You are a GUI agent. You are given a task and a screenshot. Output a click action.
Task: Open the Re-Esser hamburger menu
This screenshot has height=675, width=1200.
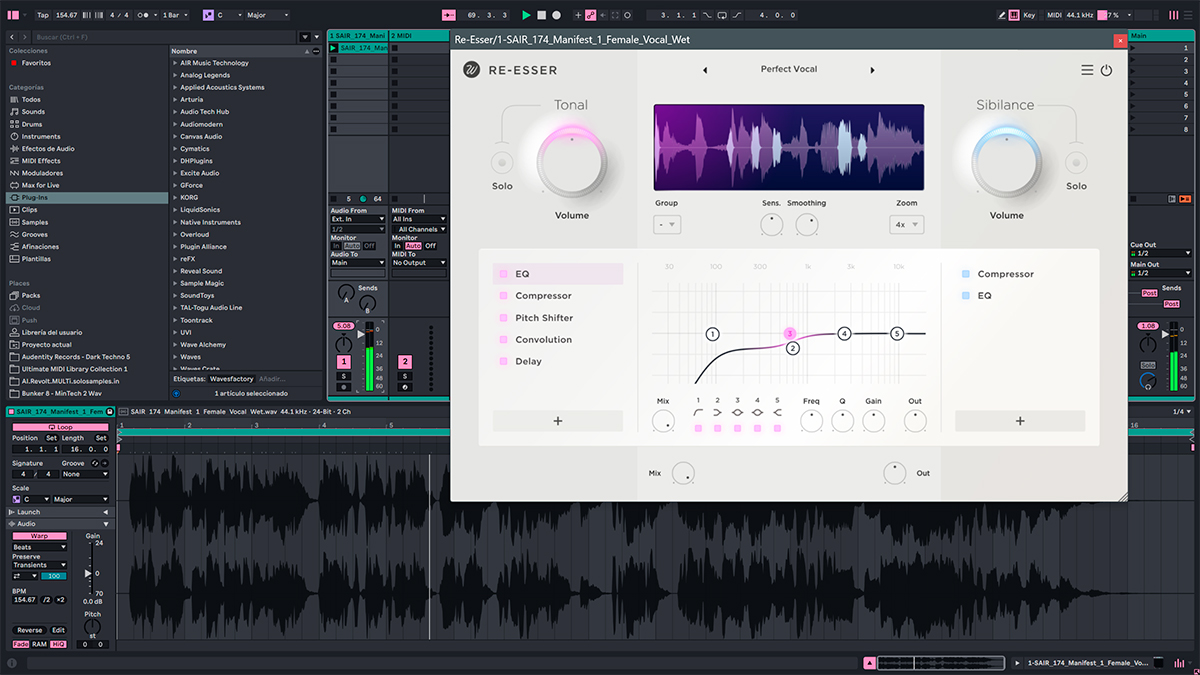pyautogui.click(x=1087, y=70)
